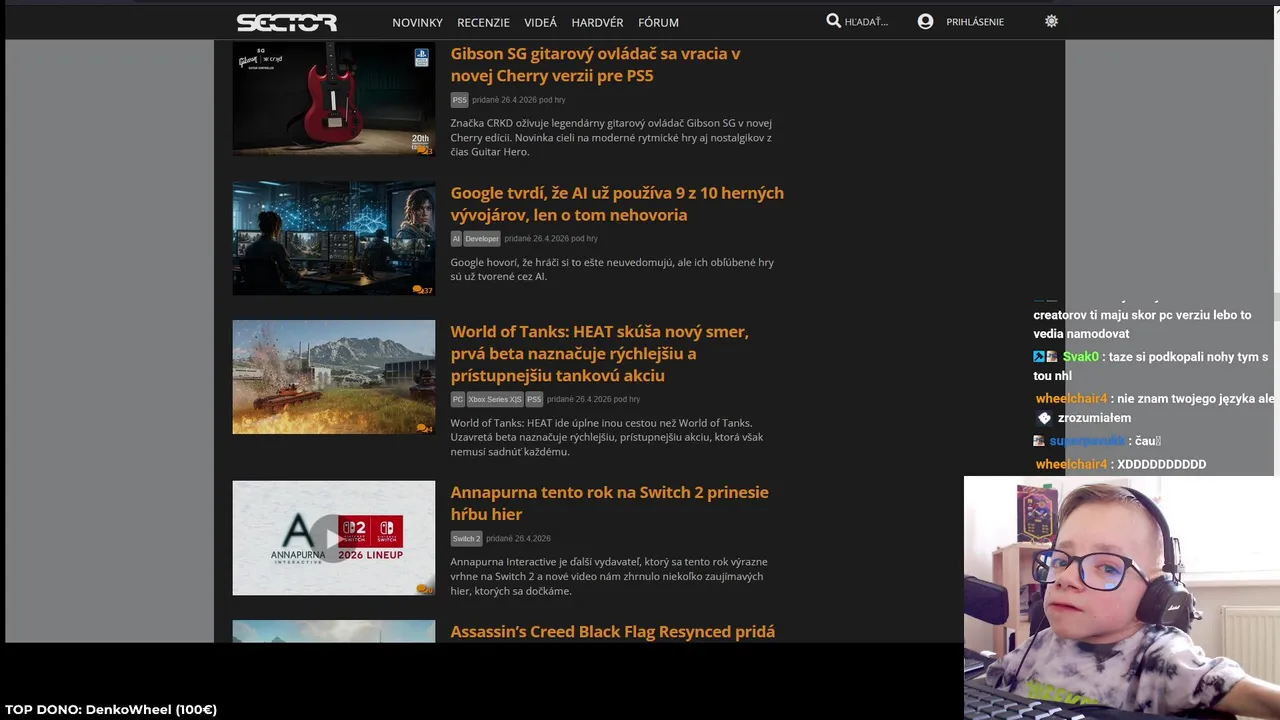Open Gibson SG gitarový ovládač article headline
Image resolution: width=1280 pixels, height=720 pixels.
tap(595, 64)
